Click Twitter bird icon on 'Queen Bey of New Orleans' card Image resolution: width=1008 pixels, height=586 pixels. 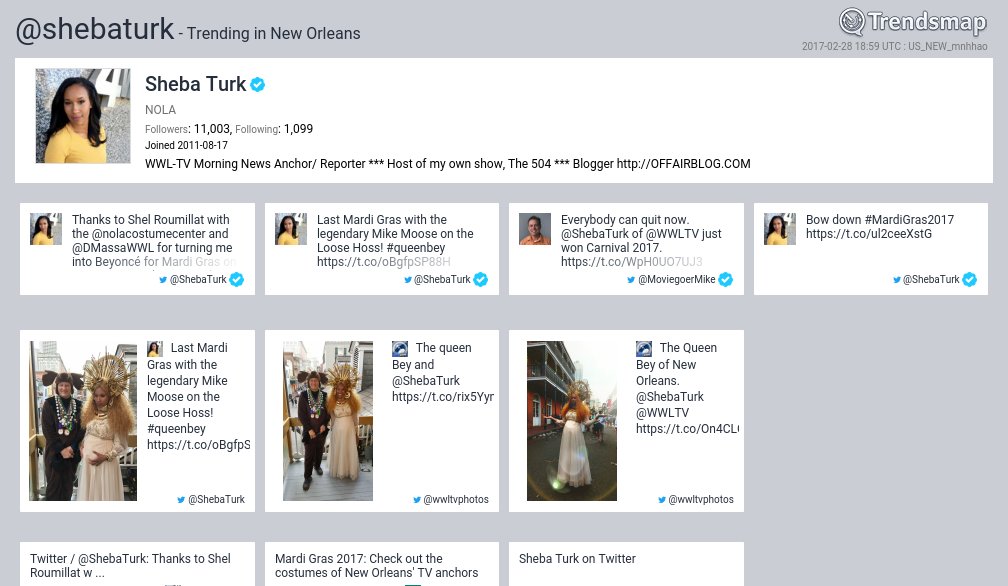[x=662, y=500]
